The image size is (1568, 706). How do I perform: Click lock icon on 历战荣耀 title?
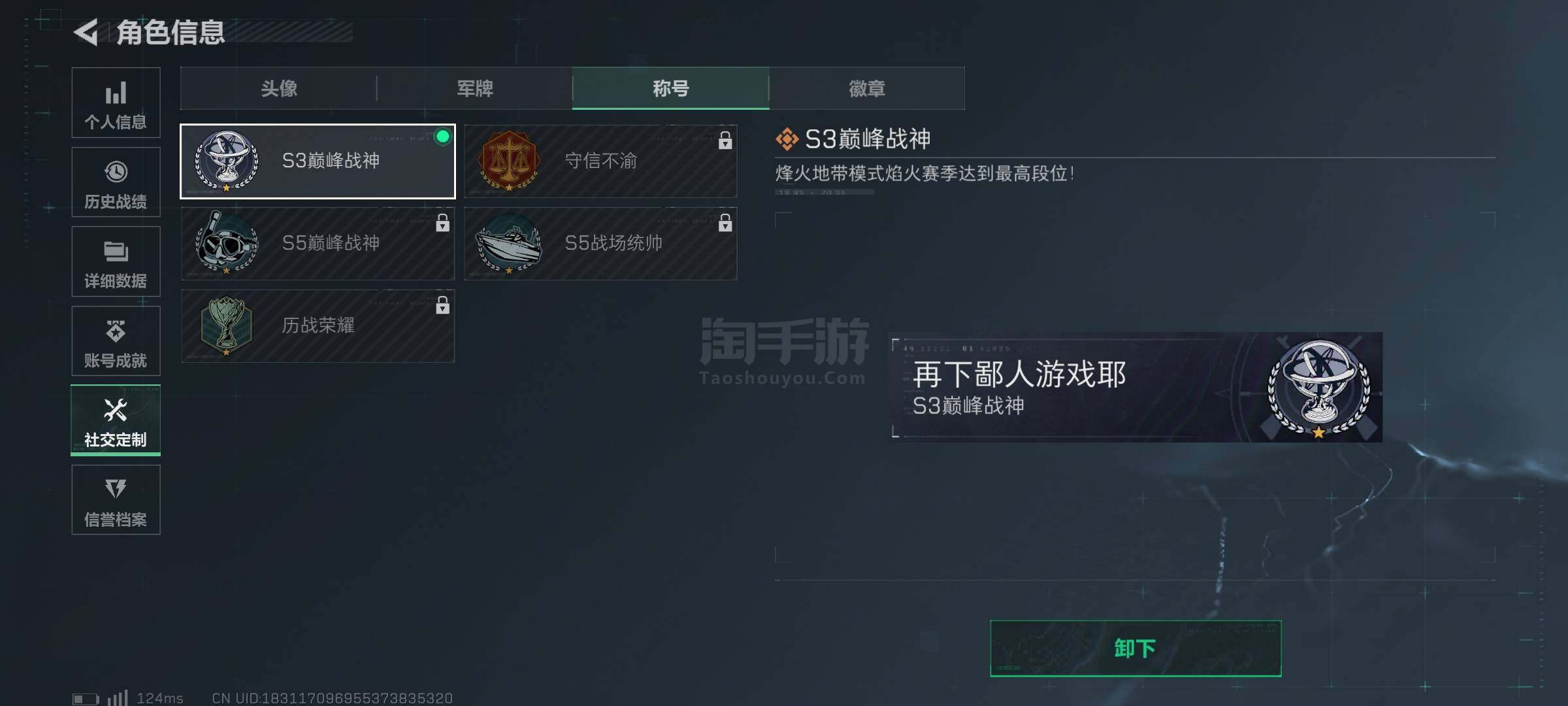[442, 305]
